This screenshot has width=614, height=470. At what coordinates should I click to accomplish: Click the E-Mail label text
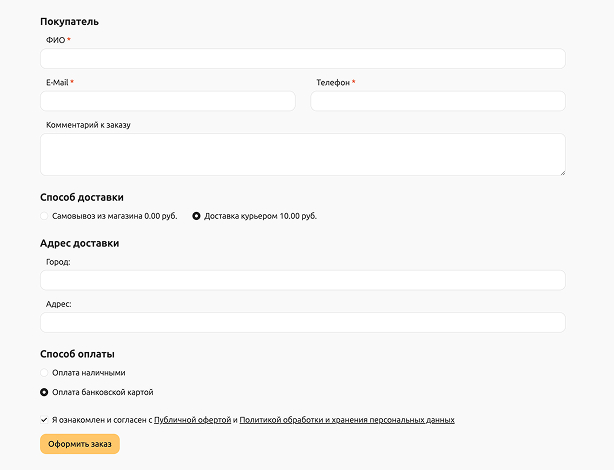(57, 83)
